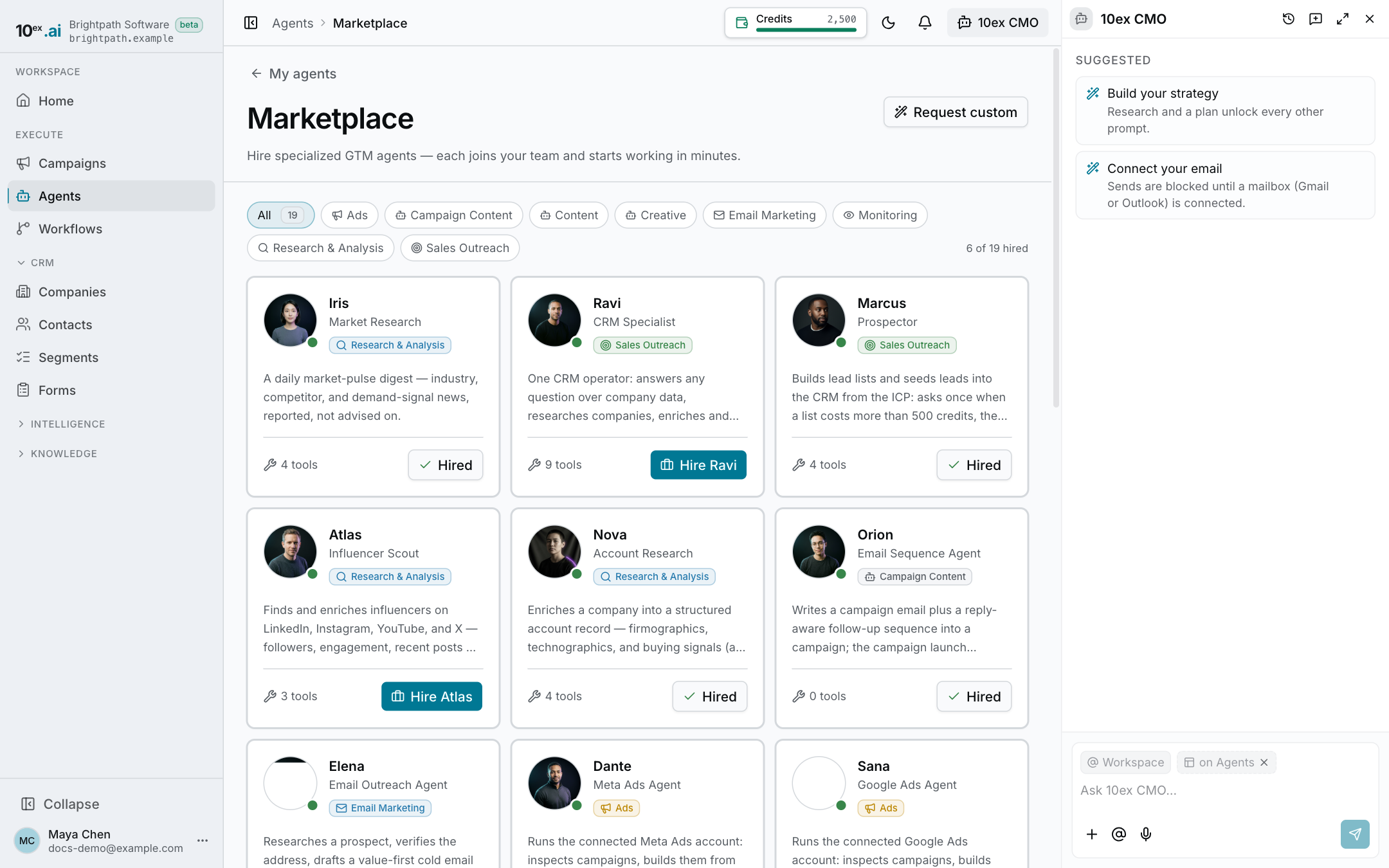Filter agents by Monitoring
The height and width of the screenshot is (868, 1389).
tap(880, 215)
